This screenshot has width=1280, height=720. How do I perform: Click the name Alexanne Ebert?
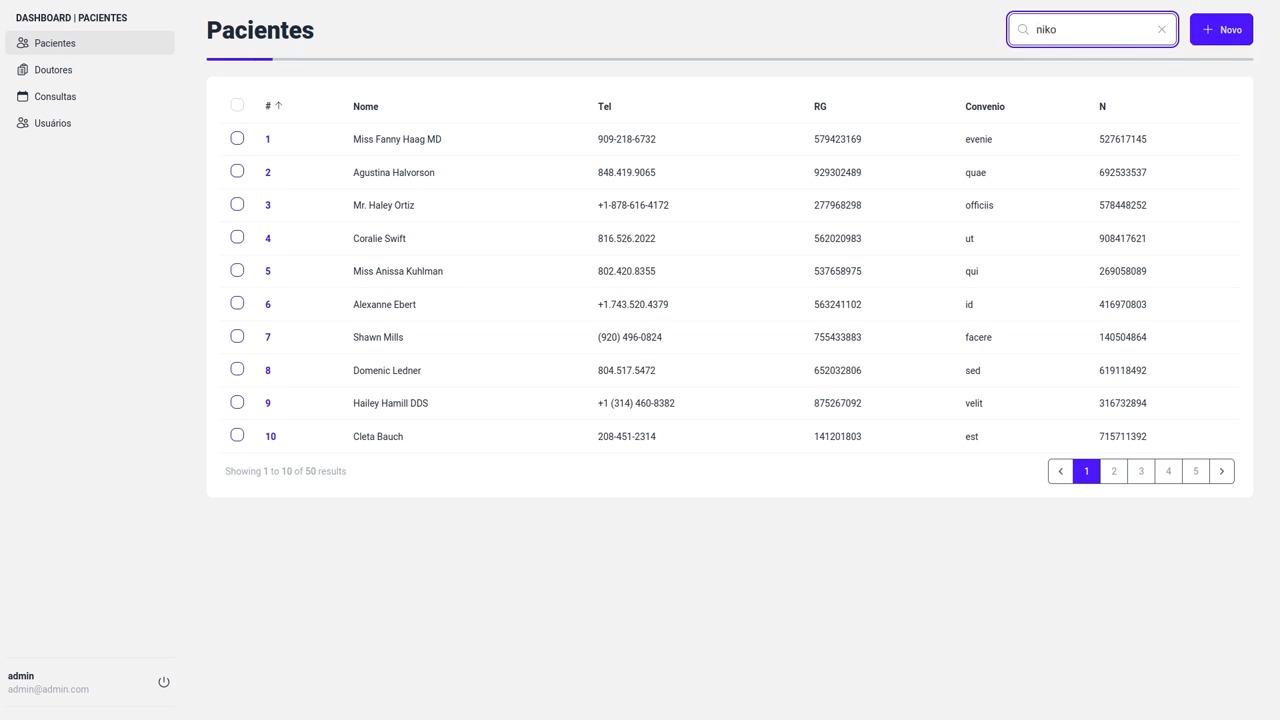tap(384, 305)
